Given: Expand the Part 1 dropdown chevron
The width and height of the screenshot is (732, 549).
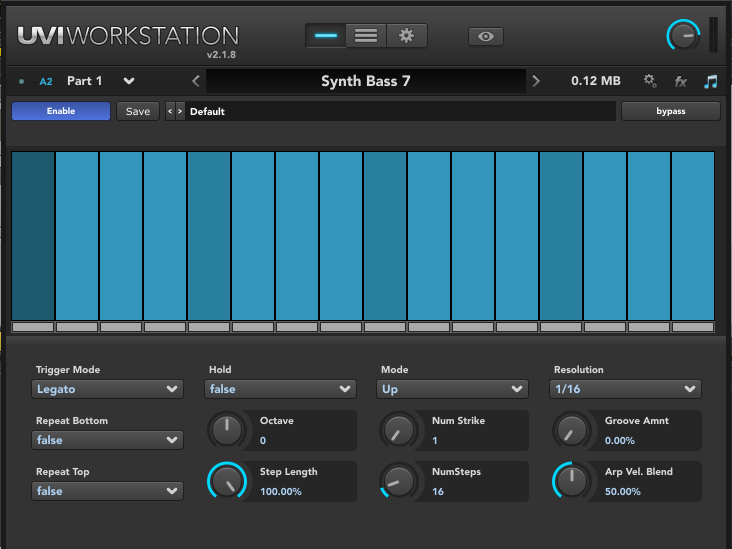Looking at the screenshot, I should coord(129,81).
